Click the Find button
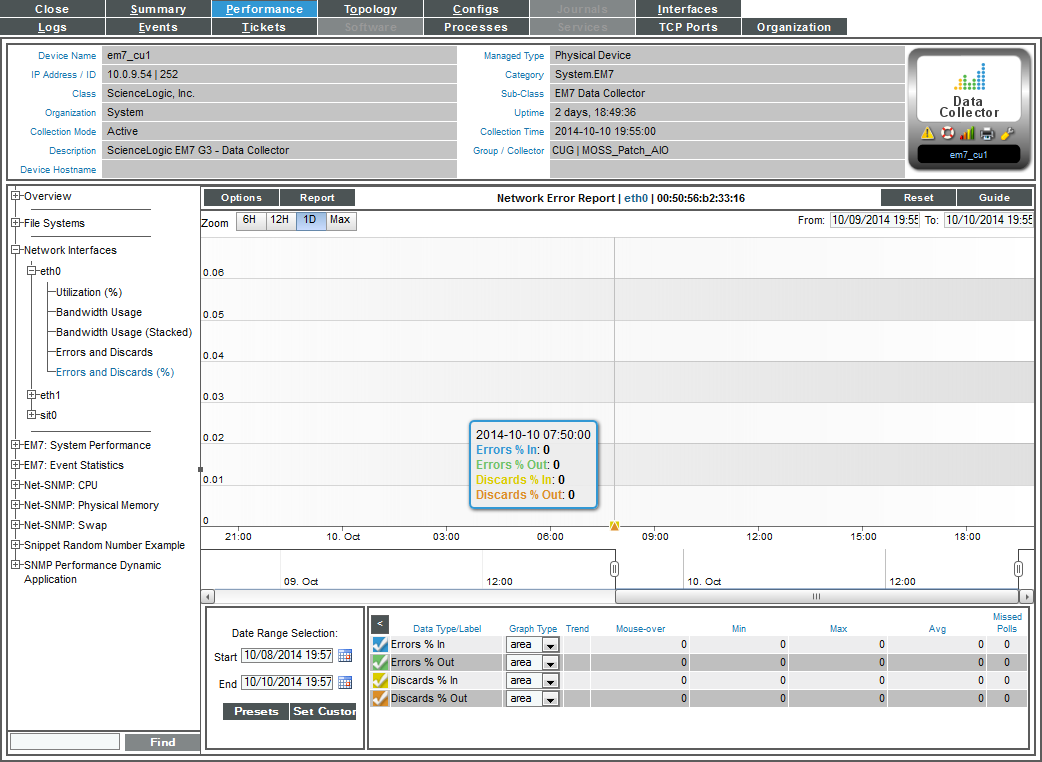Viewport: 1042px width, 762px height. [163, 742]
